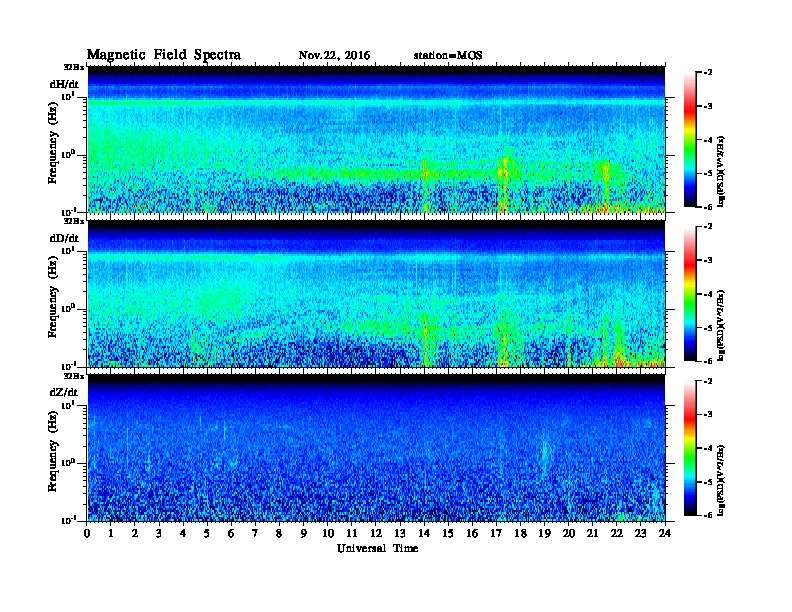Click the 'Universal Time' axis label
792x612 pixels.
point(377,548)
